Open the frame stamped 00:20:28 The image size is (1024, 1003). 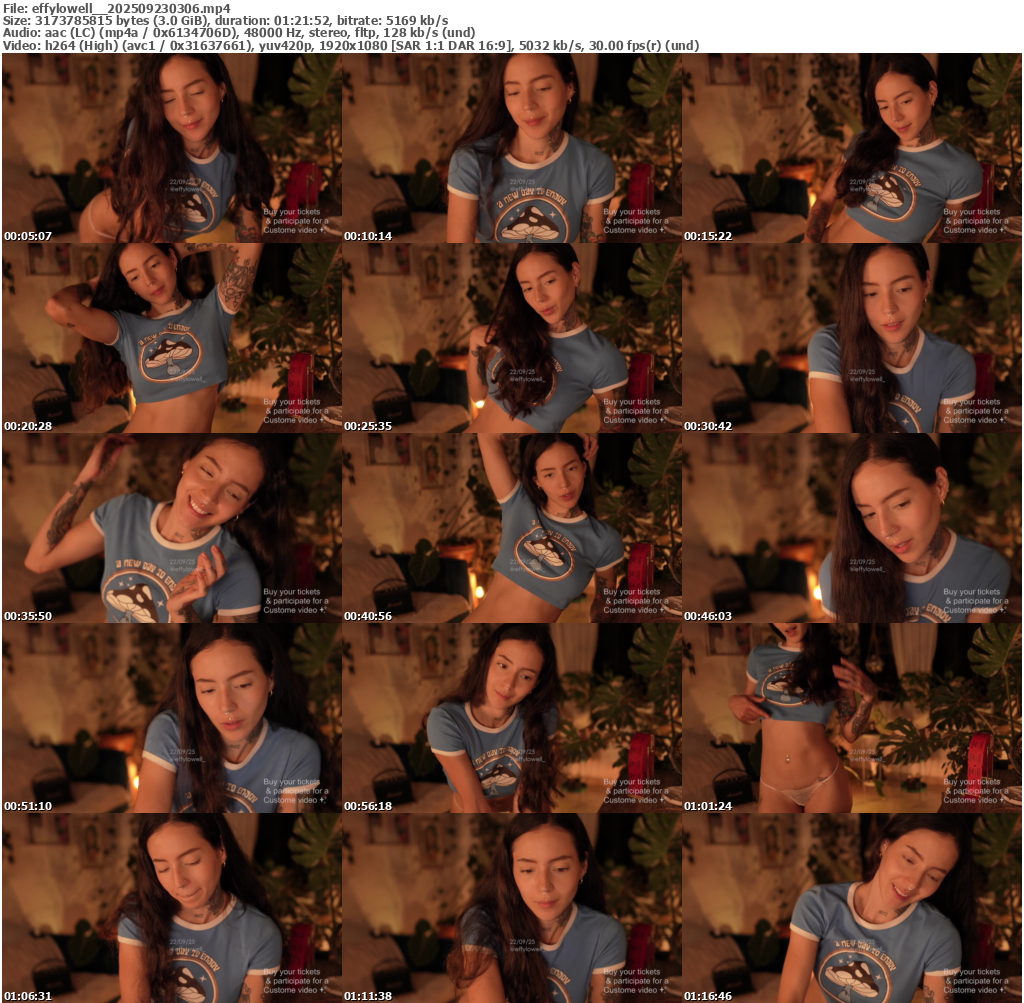171,338
